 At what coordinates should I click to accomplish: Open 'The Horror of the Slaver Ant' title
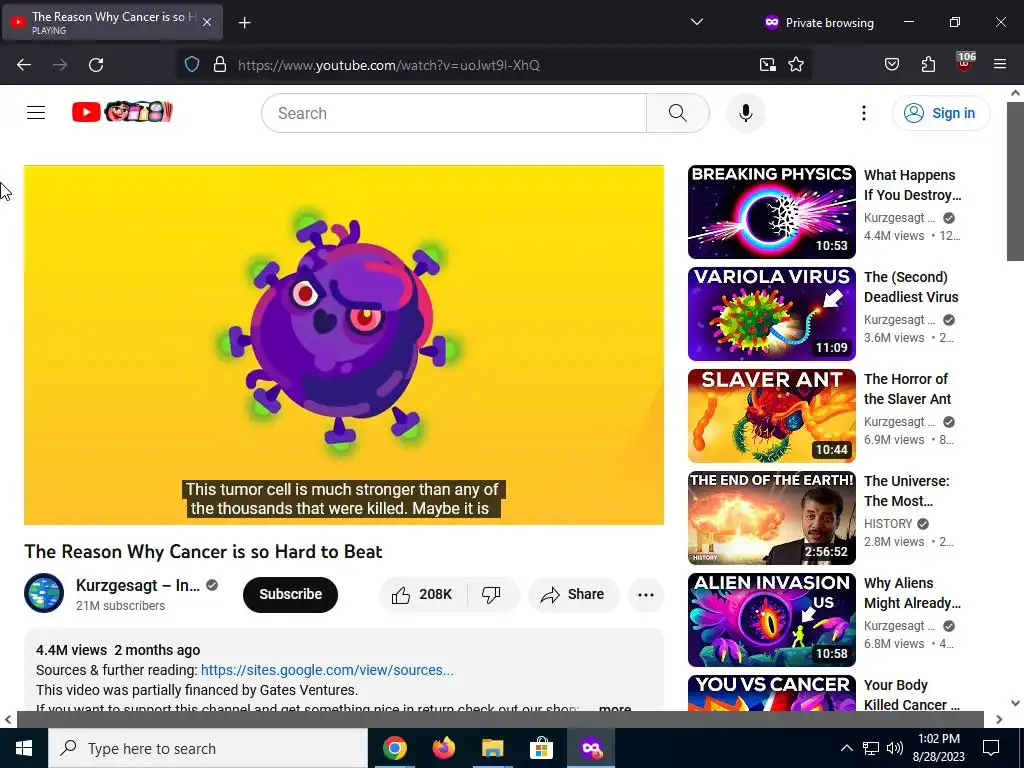(x=907, y=389)
